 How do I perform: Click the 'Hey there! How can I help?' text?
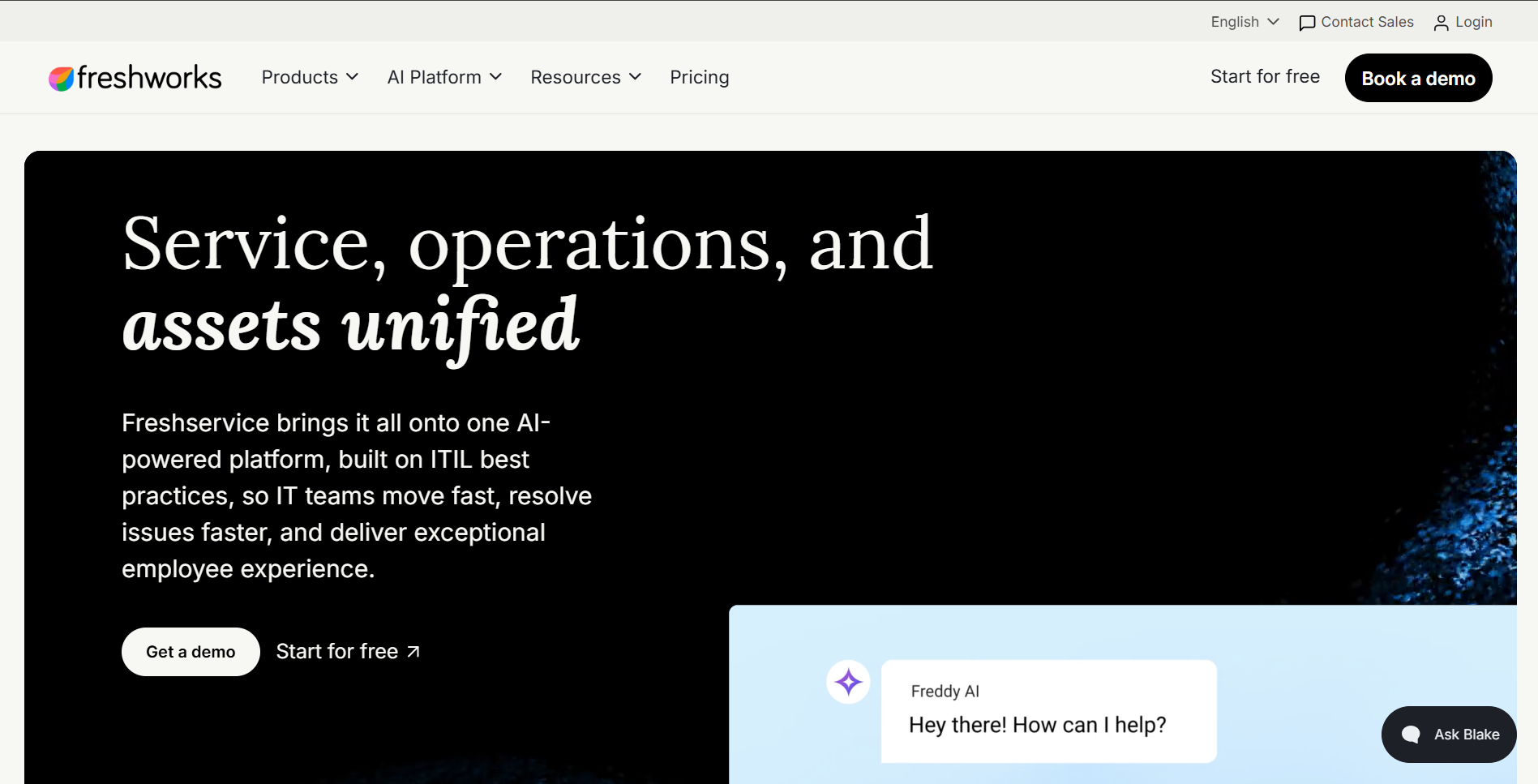1037,725
